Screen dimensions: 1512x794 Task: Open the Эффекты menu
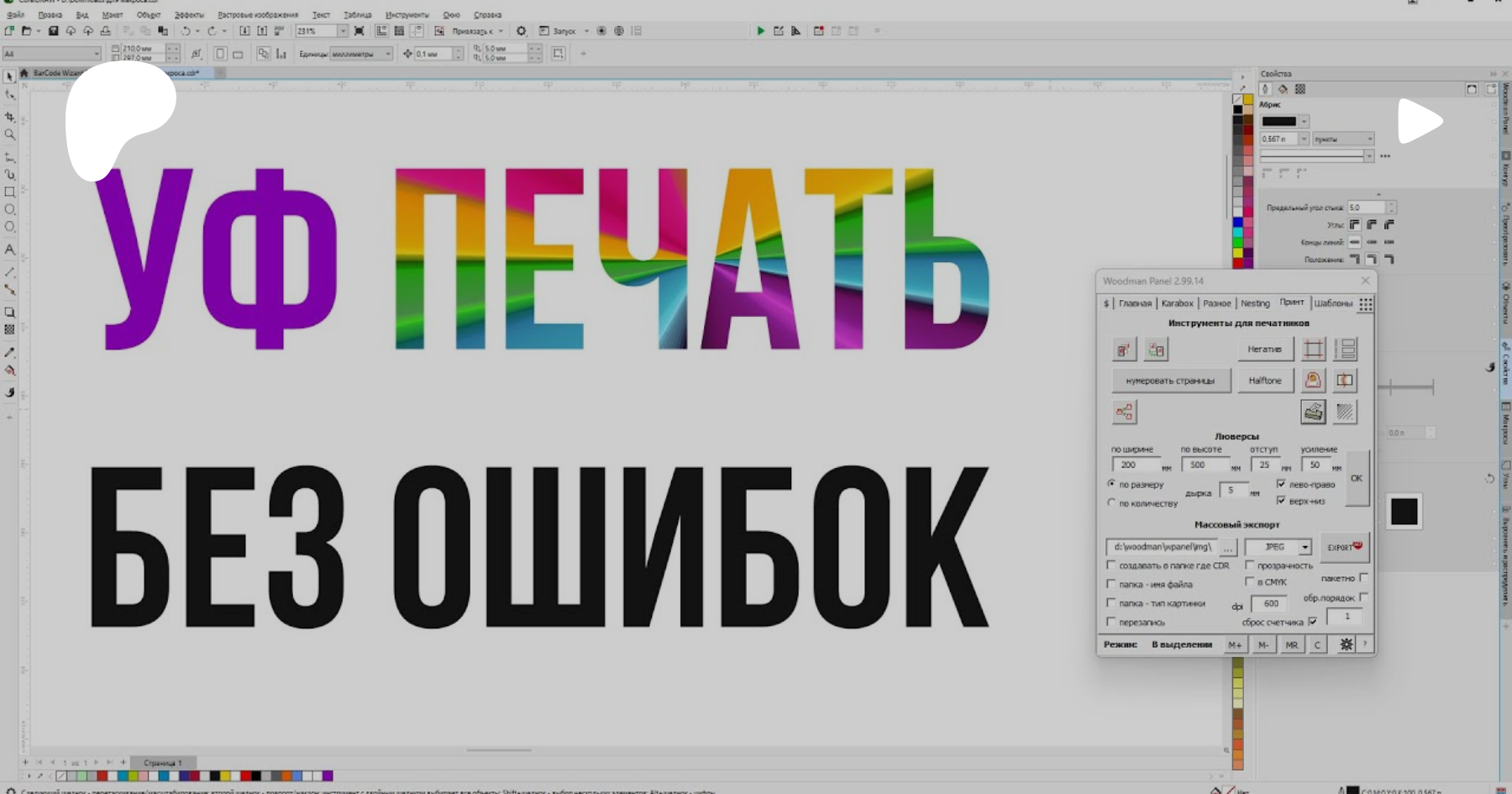pos(189,14)
